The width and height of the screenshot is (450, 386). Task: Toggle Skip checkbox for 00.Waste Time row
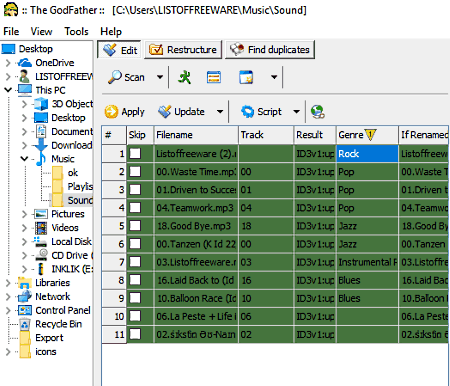coord(135,171)
